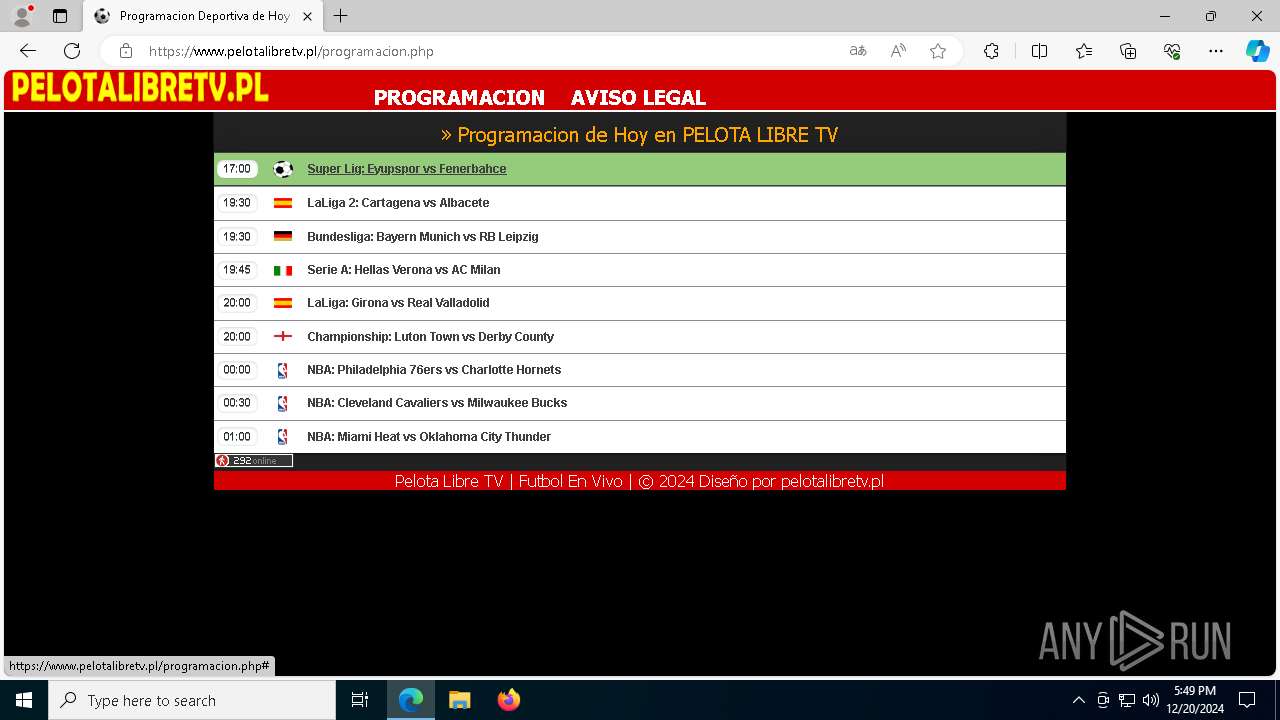Open NBA: Cleveland Cavaliers vs Milwaukee Bucks
The image size is (1280, 720).
coord(437,403)
